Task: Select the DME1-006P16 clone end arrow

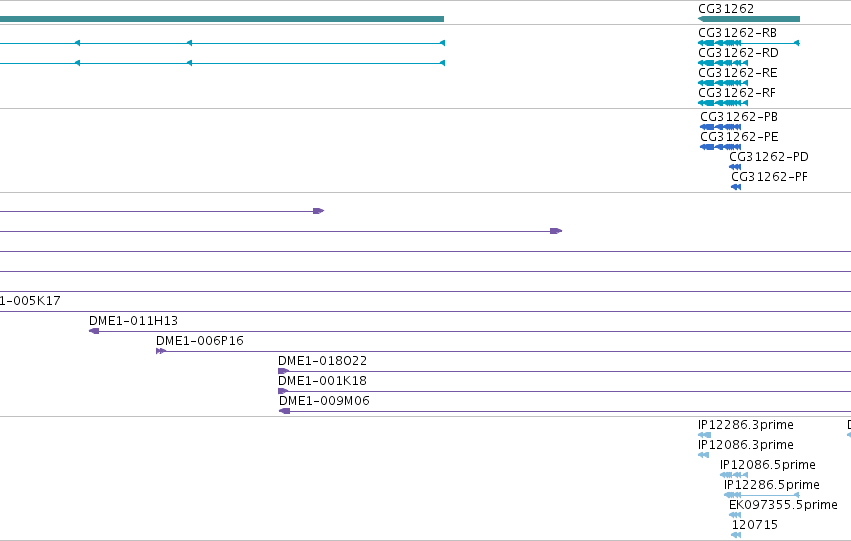Action: coord(161,351)
